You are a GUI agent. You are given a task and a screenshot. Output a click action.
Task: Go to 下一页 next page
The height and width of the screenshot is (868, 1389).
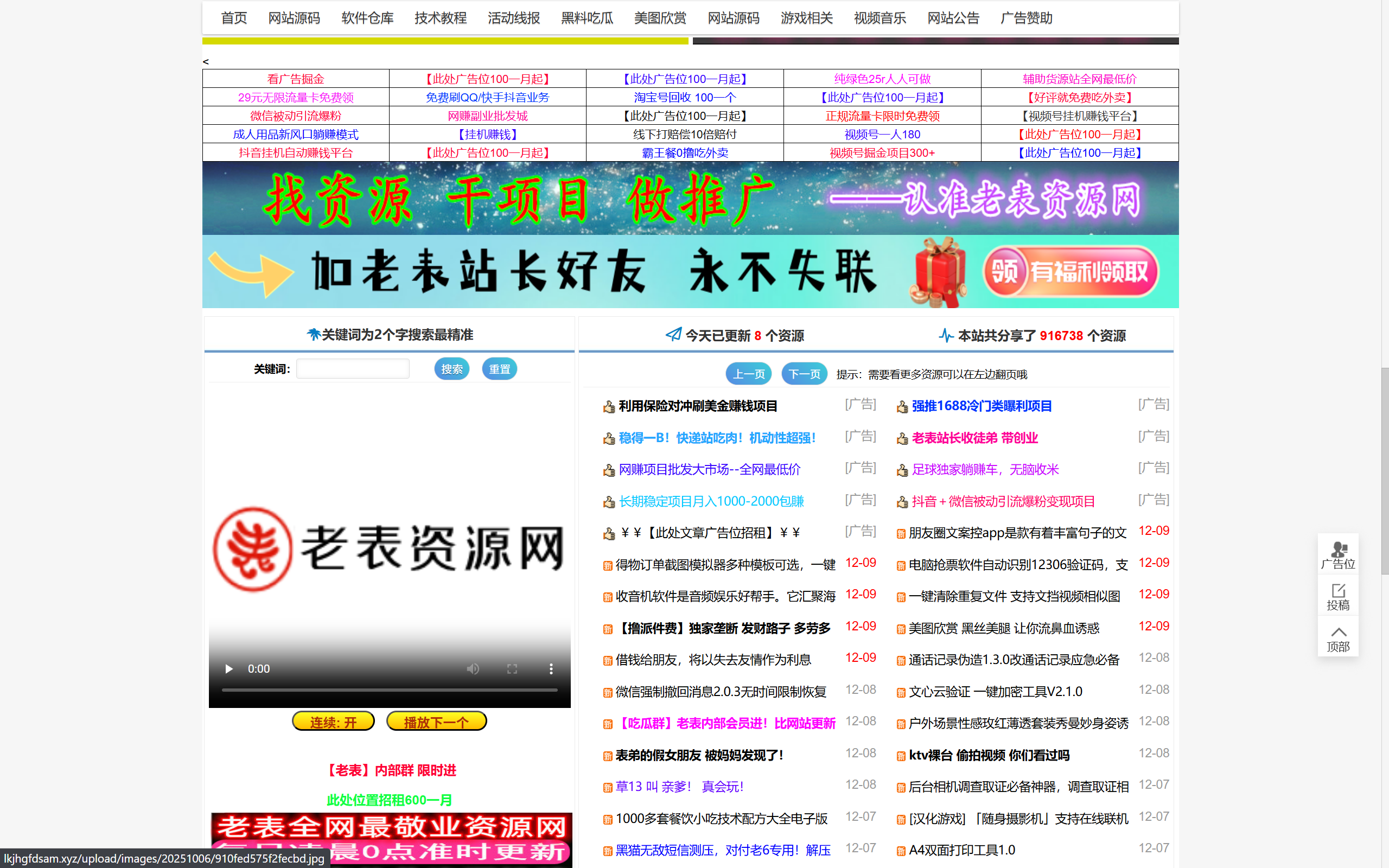[x=804, y=373]
